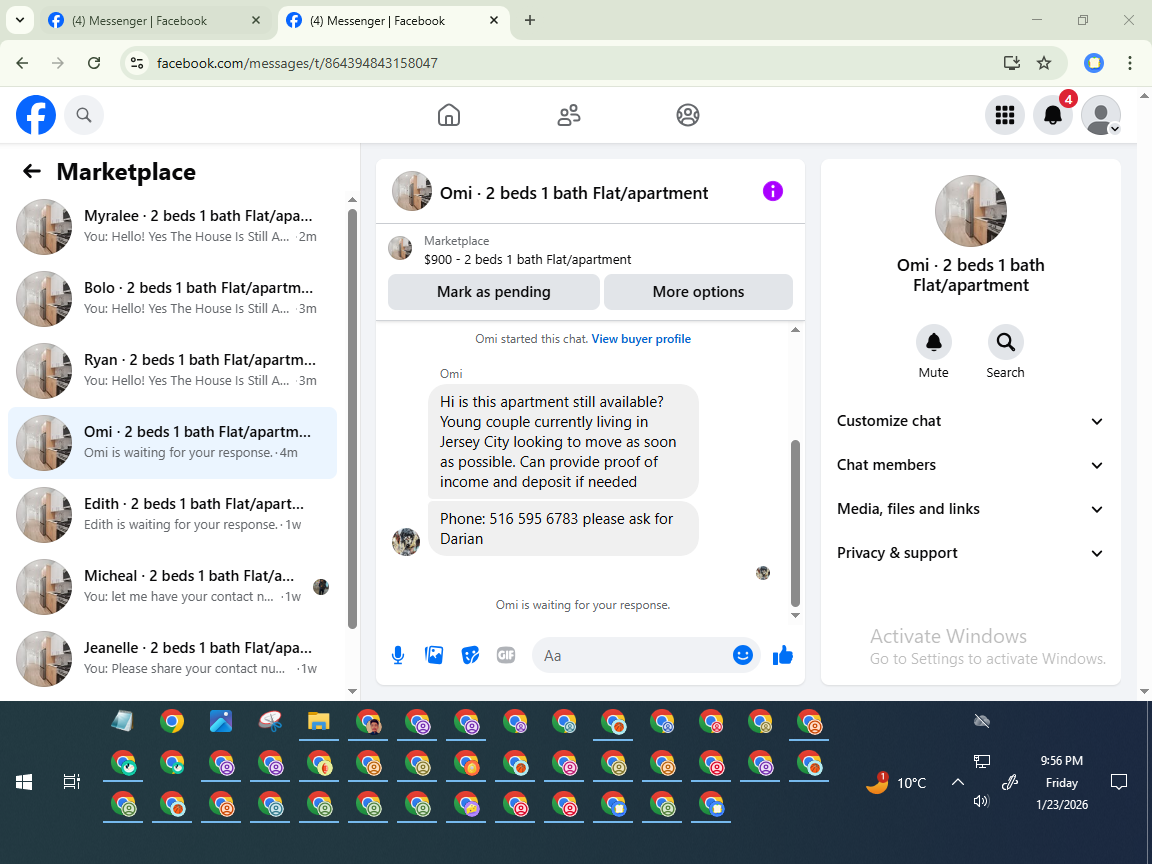Click the address bar URL

click(298, 63)
